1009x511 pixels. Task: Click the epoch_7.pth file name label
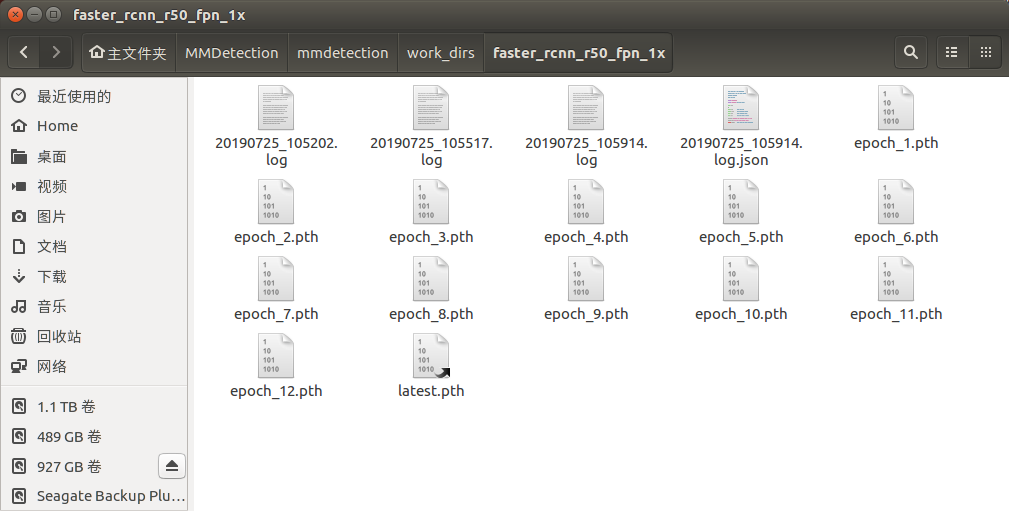click(x=276, y=314)
